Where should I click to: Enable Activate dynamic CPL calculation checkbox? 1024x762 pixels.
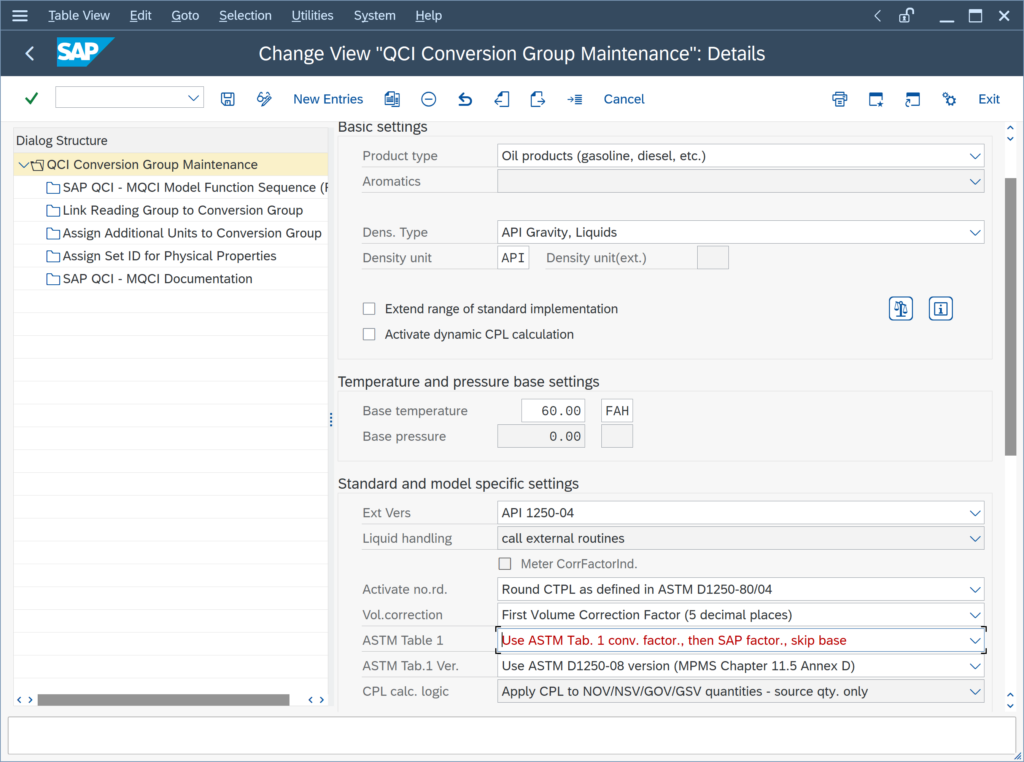369,334
